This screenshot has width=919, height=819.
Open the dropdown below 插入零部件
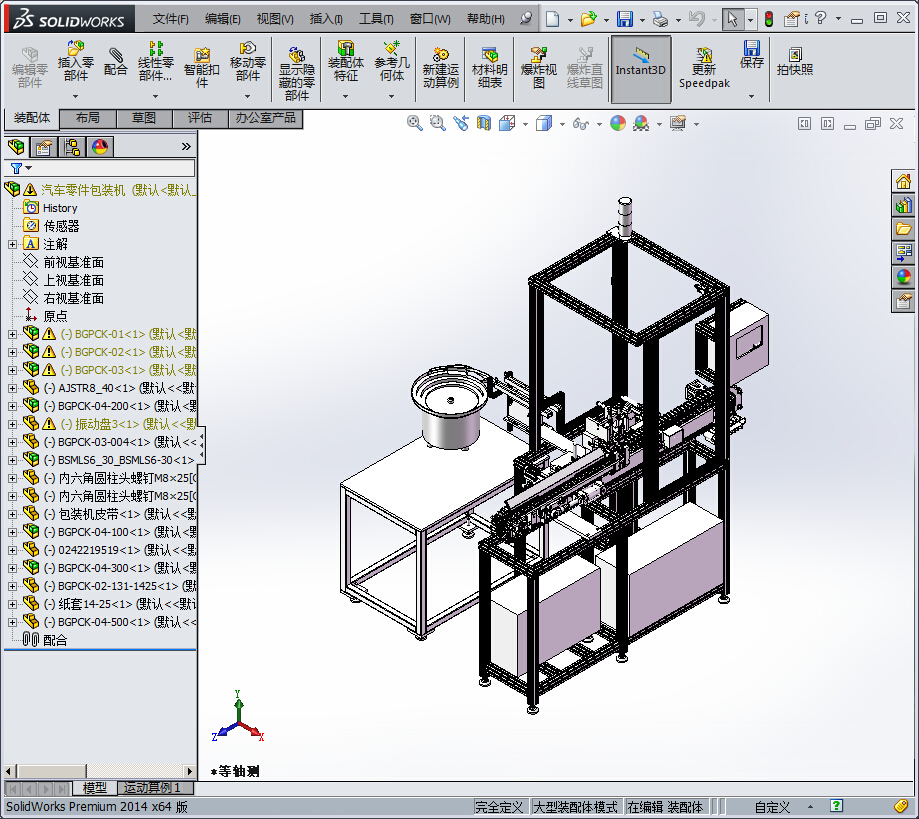(x=76, y=96)
